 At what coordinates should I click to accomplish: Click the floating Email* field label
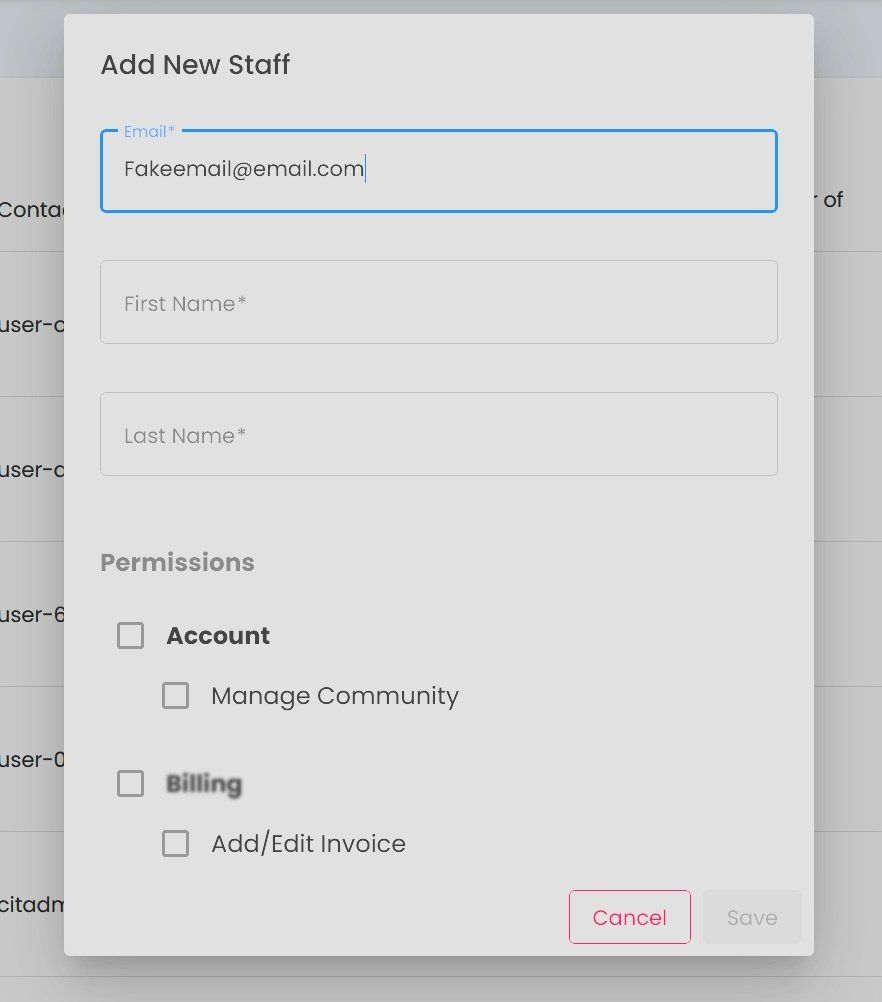(149, 132)
